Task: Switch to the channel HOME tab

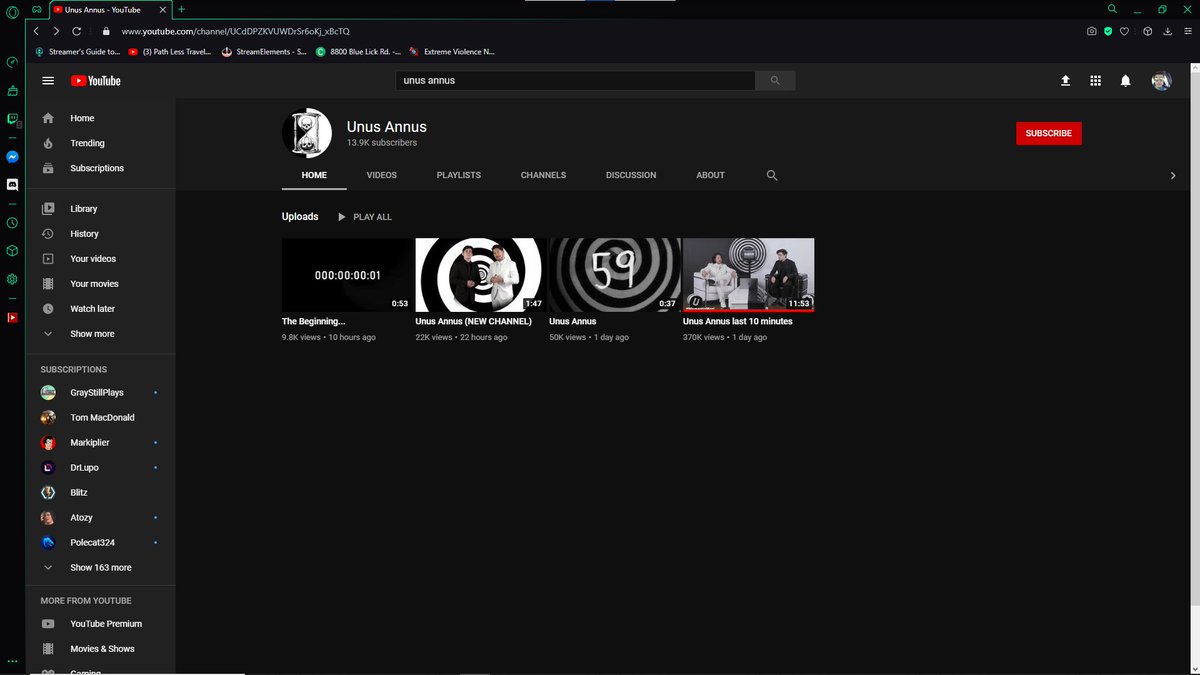Action: 314,175
